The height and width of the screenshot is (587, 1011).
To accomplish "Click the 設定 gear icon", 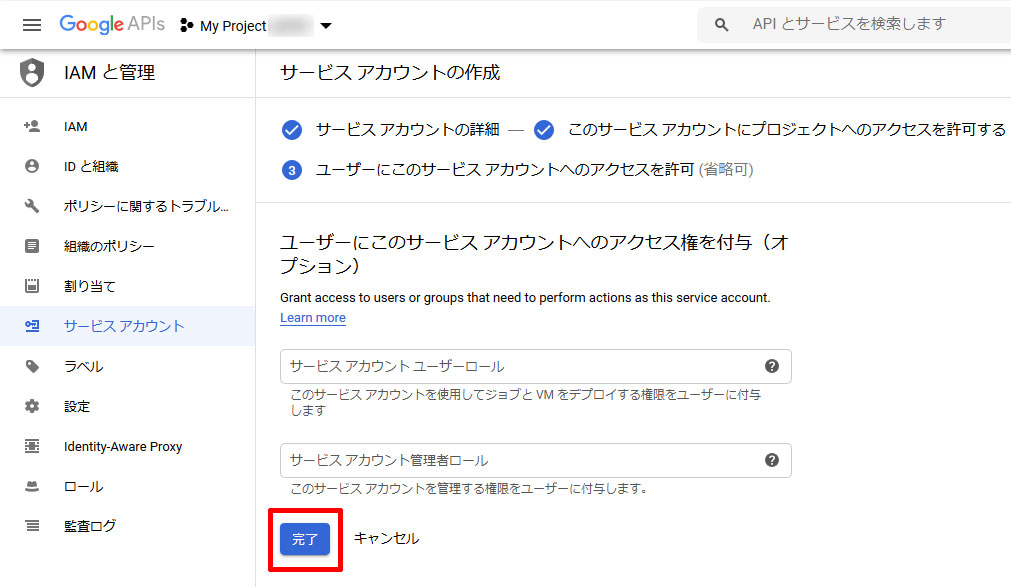I will pyautogui.click(x=32, y=406).
